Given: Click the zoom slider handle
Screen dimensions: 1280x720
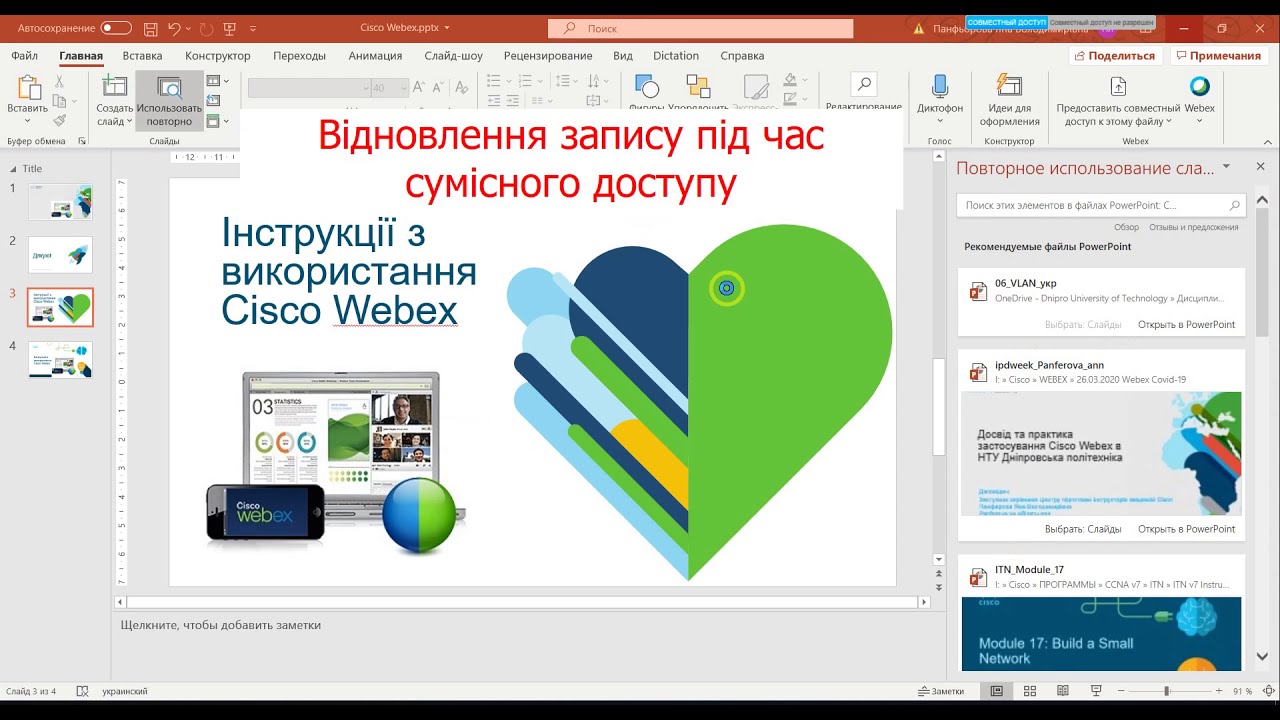Looking at the screenshot, I should (x=1166, y=691).
